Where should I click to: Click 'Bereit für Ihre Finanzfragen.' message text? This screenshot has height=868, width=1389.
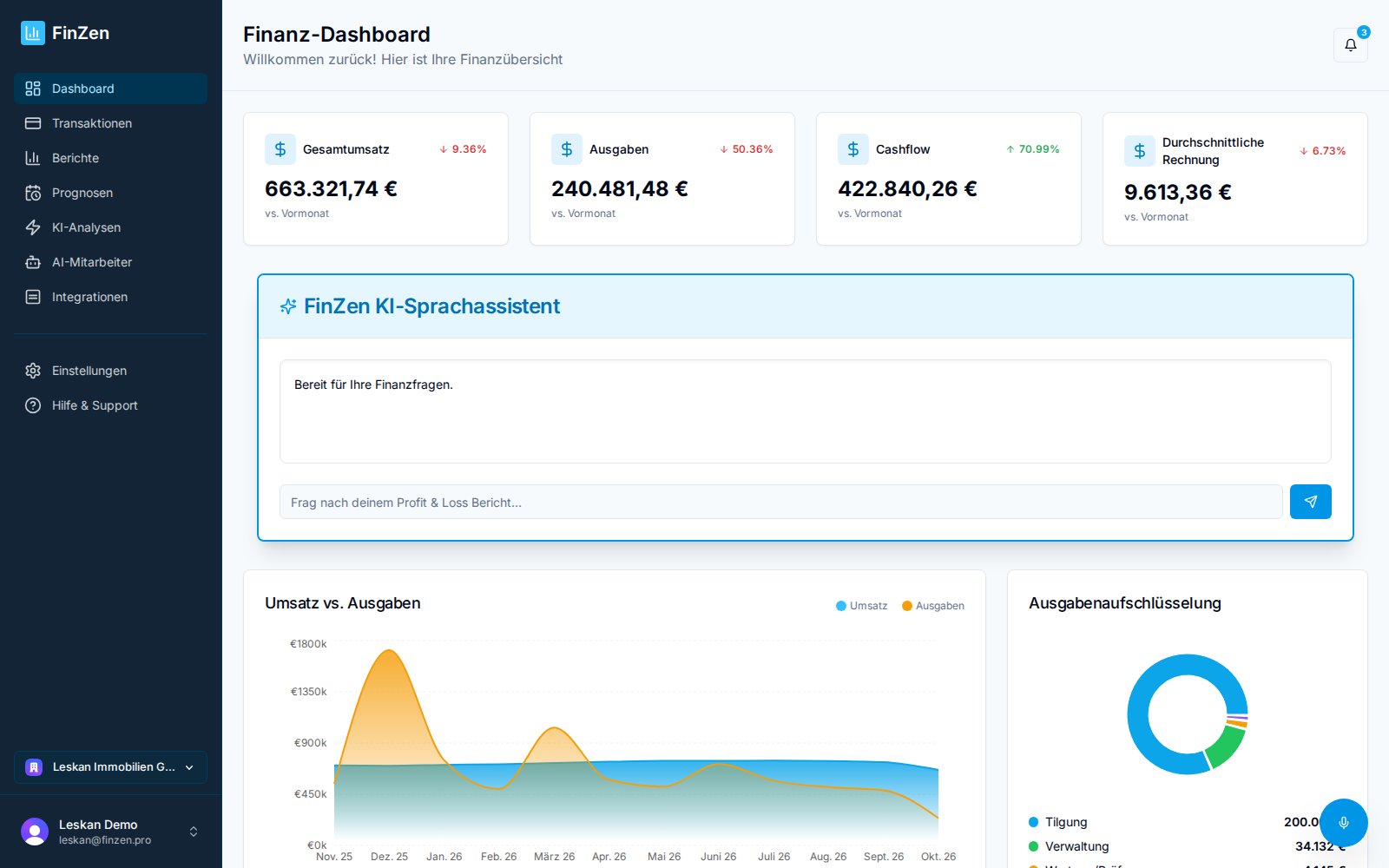click(x=373, y=385)
